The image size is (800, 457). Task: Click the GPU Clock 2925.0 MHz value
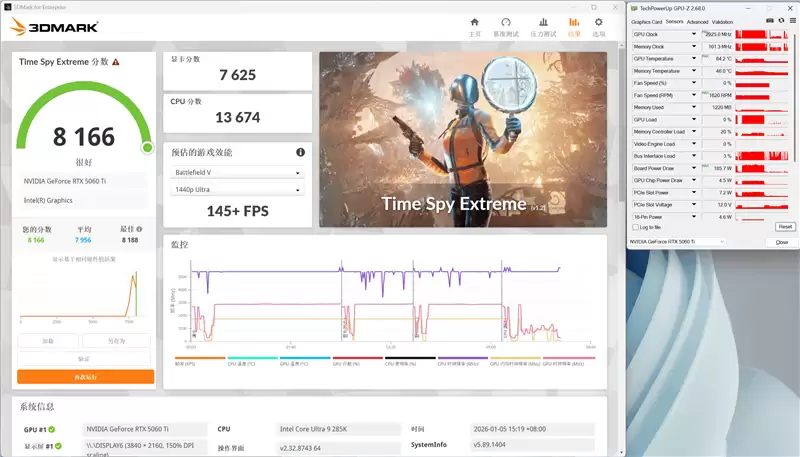click(x=717, y=34)
